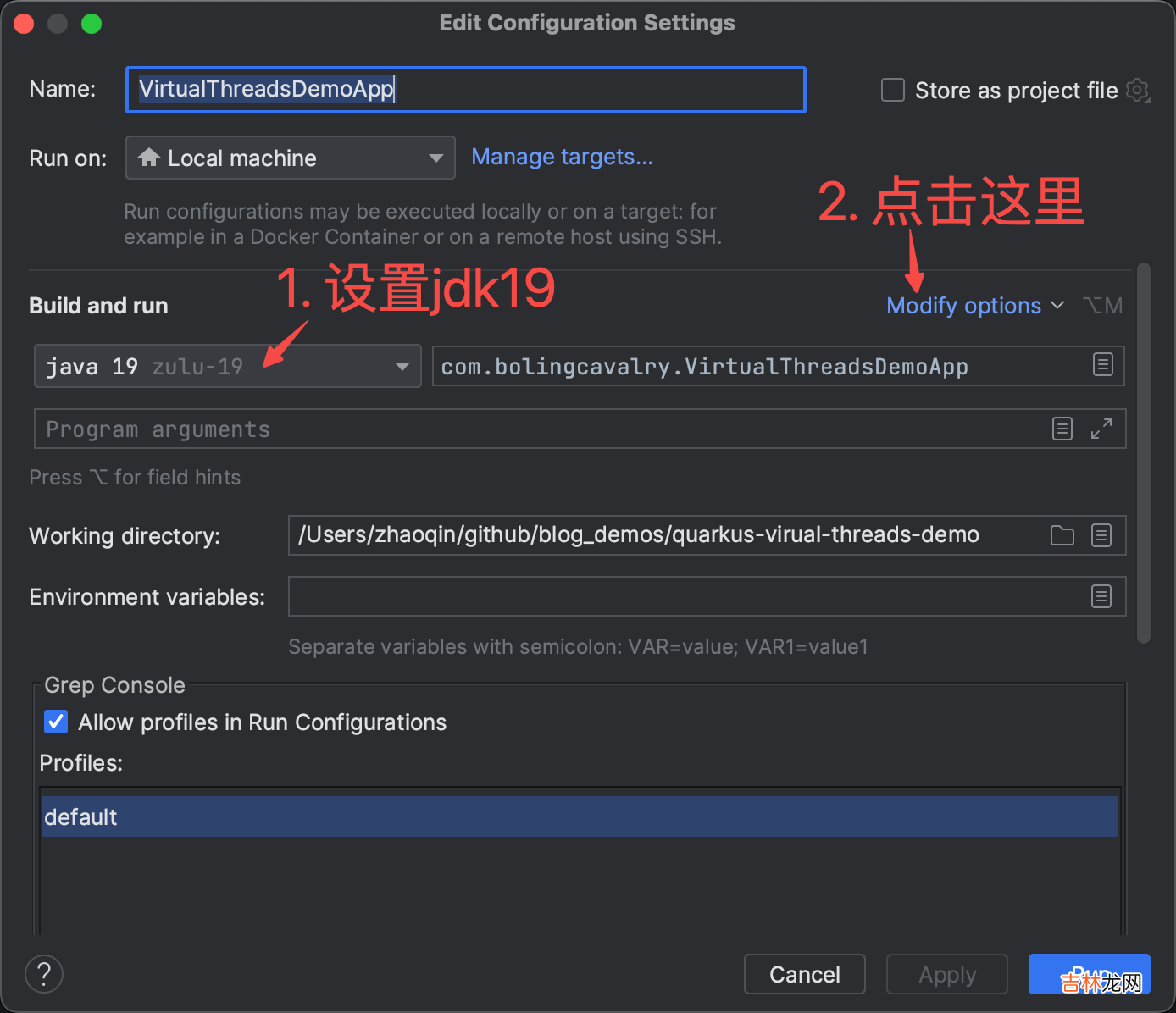Expand the Program arguments field
The height and width of the screenshot is (1013, 1176).
coord(1101,429)
